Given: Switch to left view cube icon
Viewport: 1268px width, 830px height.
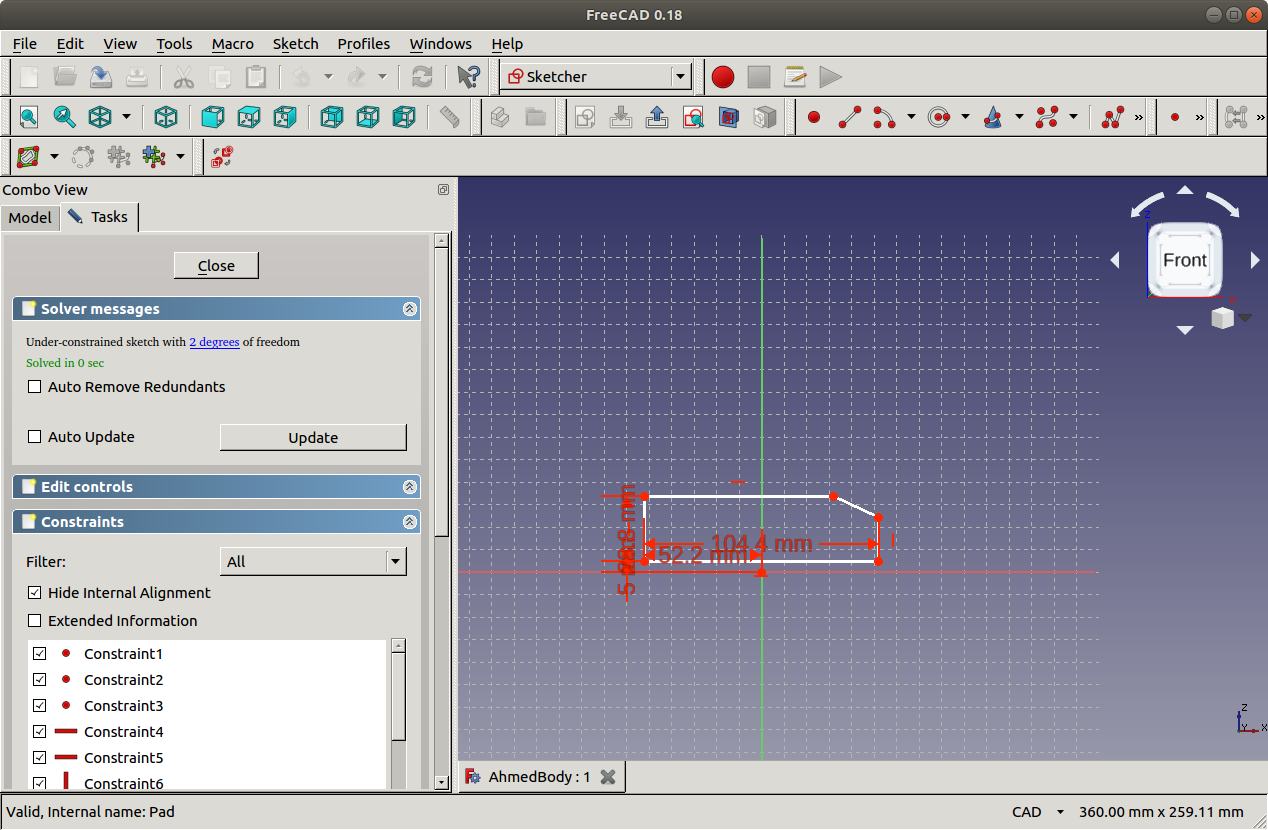Looking at the screenshot, I should [403, 117].
